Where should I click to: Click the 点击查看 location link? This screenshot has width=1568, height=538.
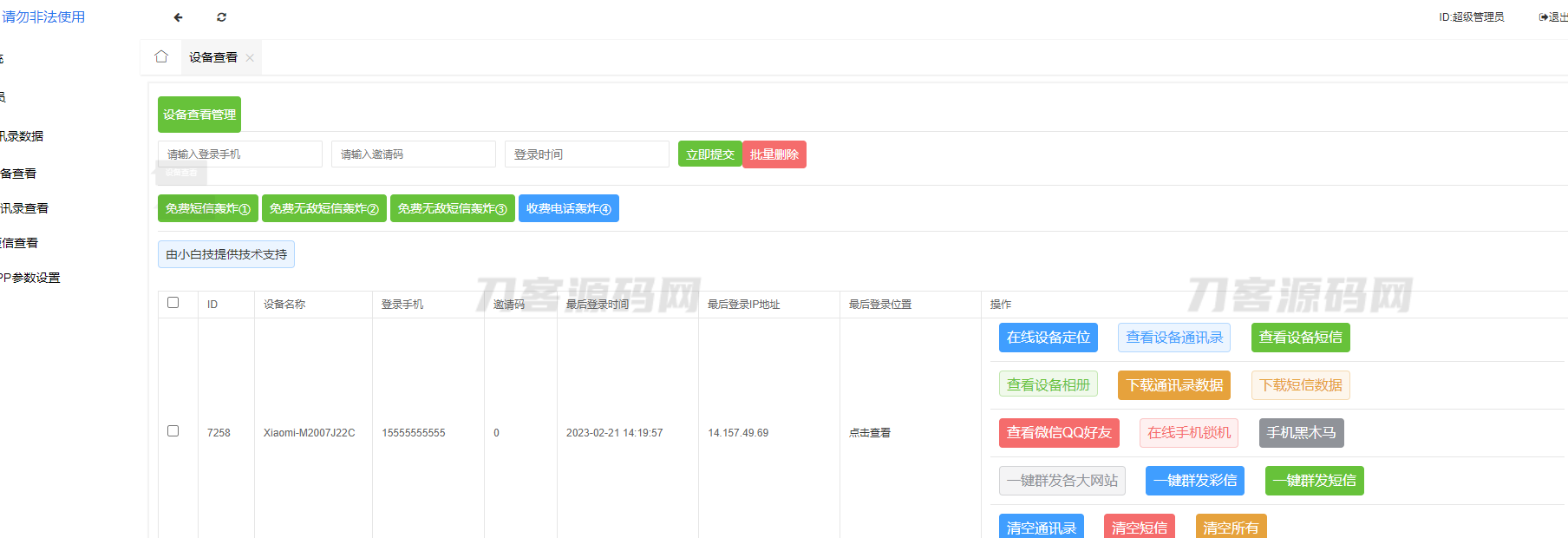pyautogui.click(x=870, y=433)
